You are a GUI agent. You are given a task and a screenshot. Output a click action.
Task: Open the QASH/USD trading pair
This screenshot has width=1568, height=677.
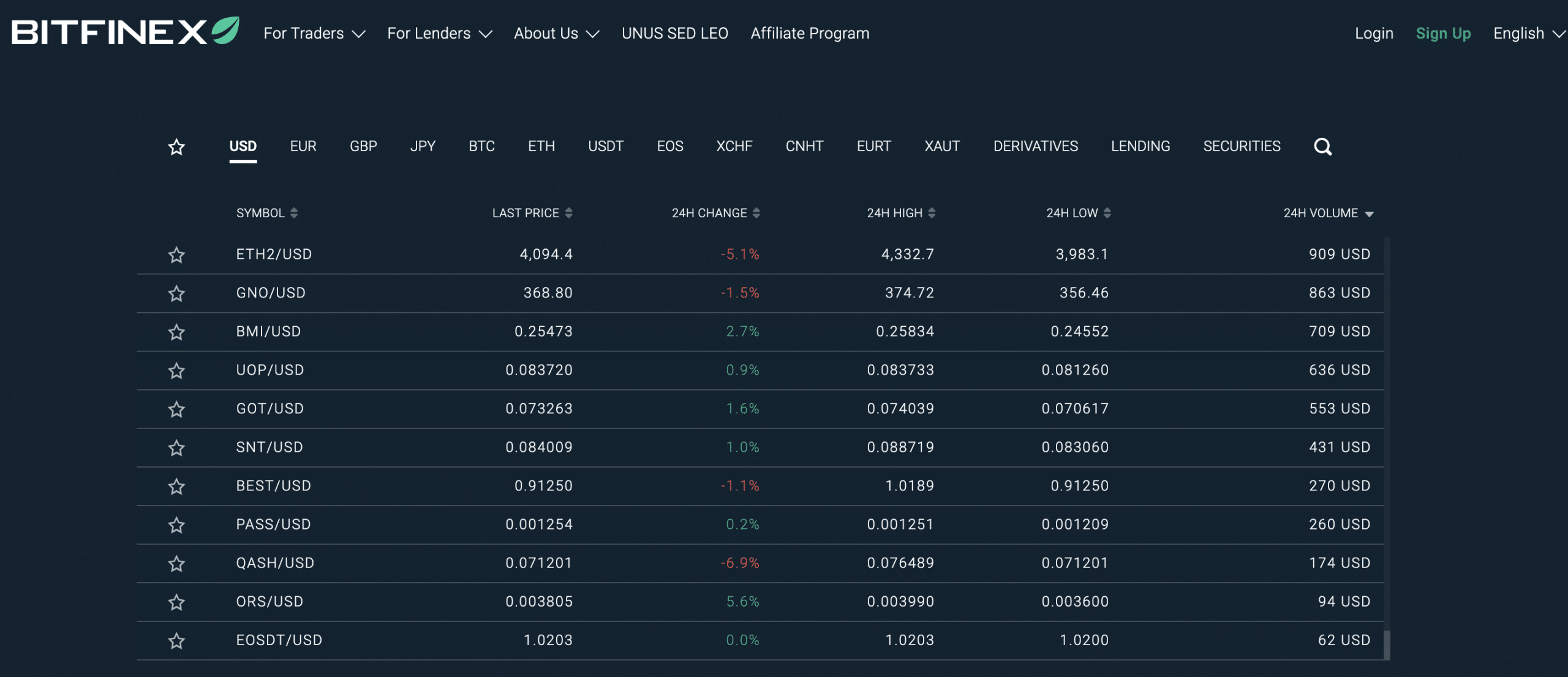click(275, 563)
